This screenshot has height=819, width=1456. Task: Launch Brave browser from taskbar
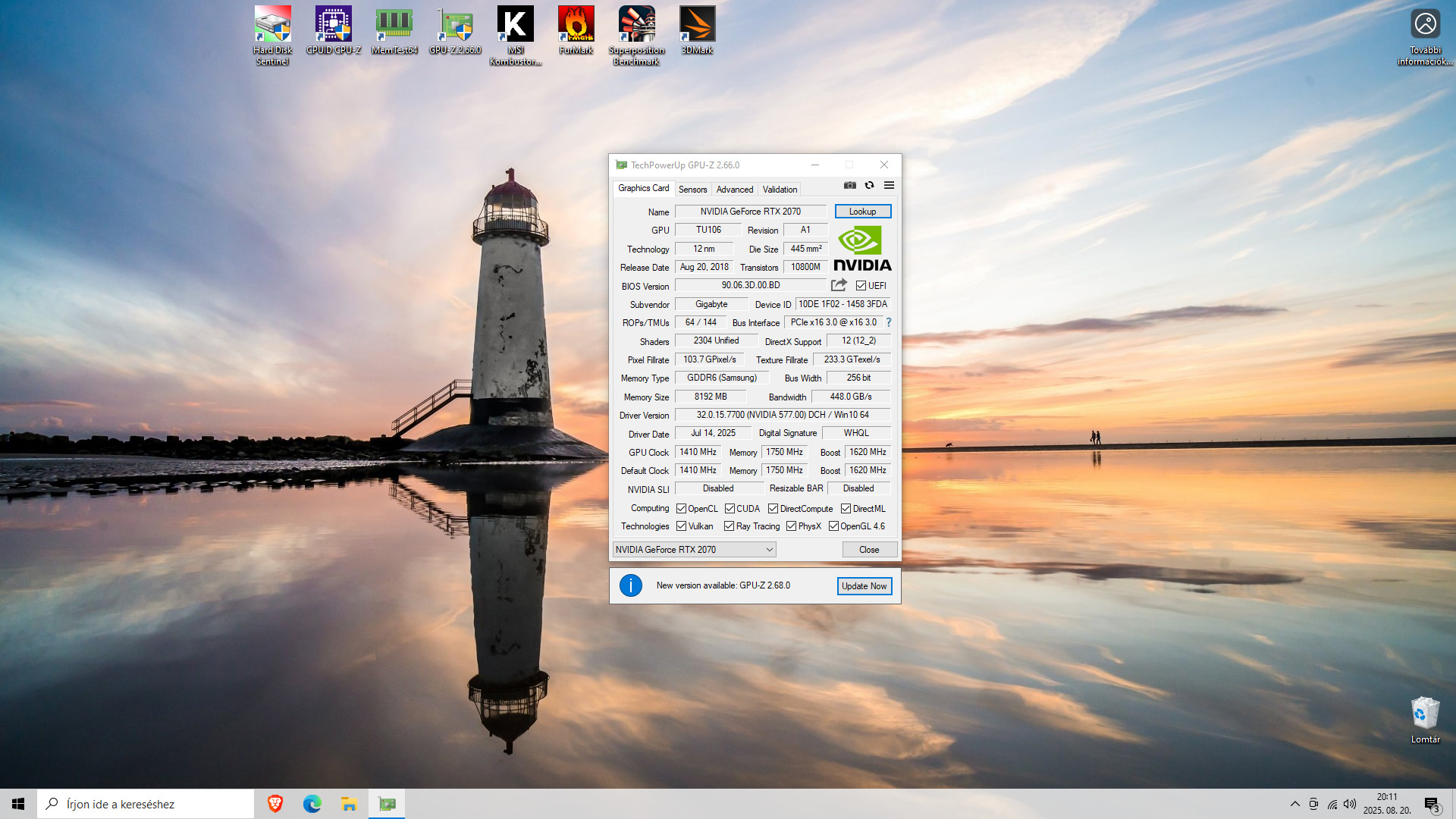275,804
